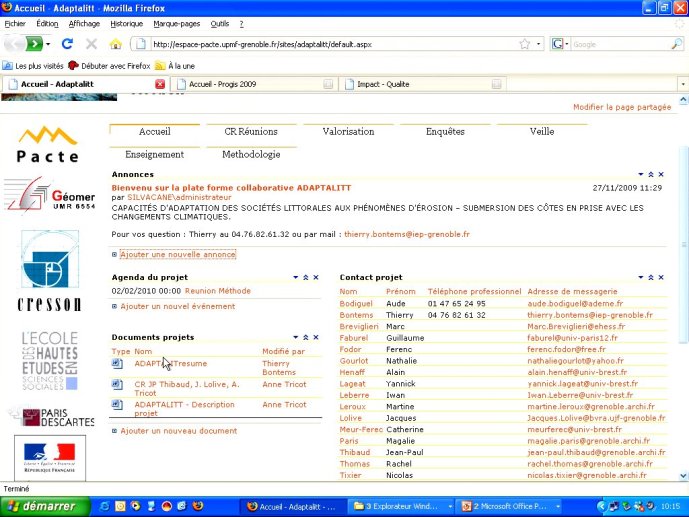Image resolution: width=689 pixels, height=517 pixels.
Task: Open the Windows démarrer start menu
Action: (x=45, y=506)
